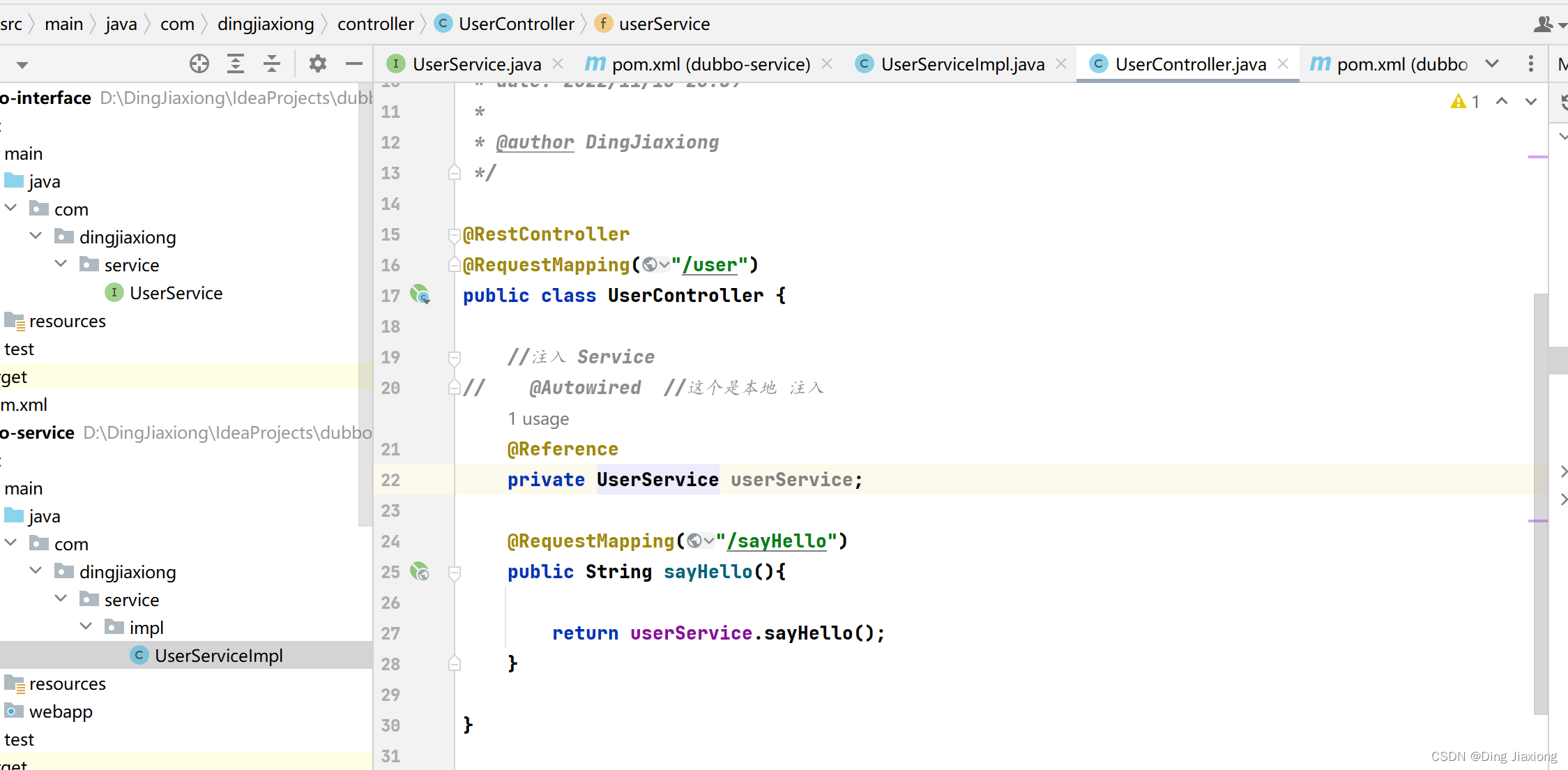The image size is (1568, 770).
Task: Close the UserService.java tab
Action: coord(558,63)
